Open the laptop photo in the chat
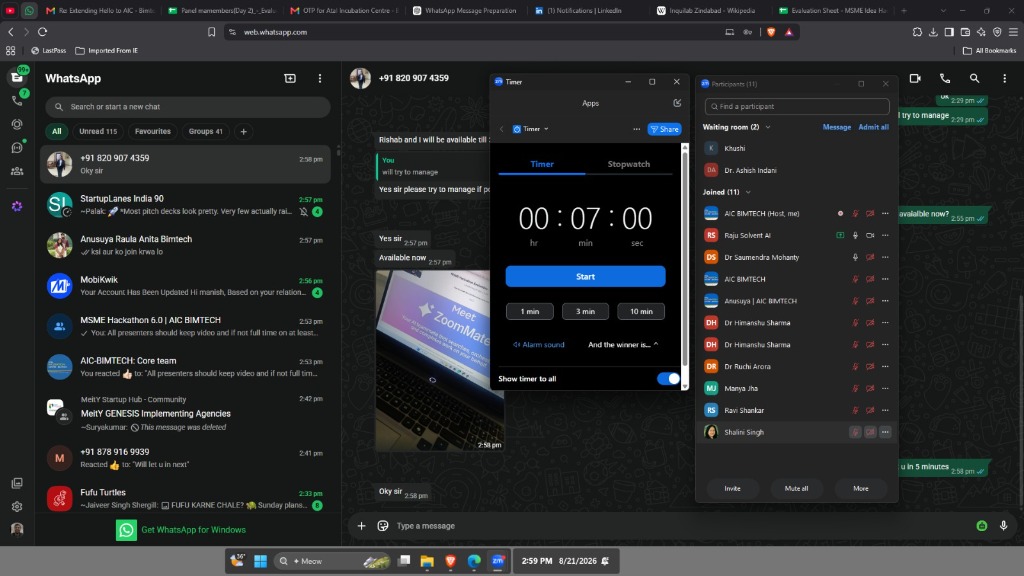The image size is (1024, 576). click(440, 360)
